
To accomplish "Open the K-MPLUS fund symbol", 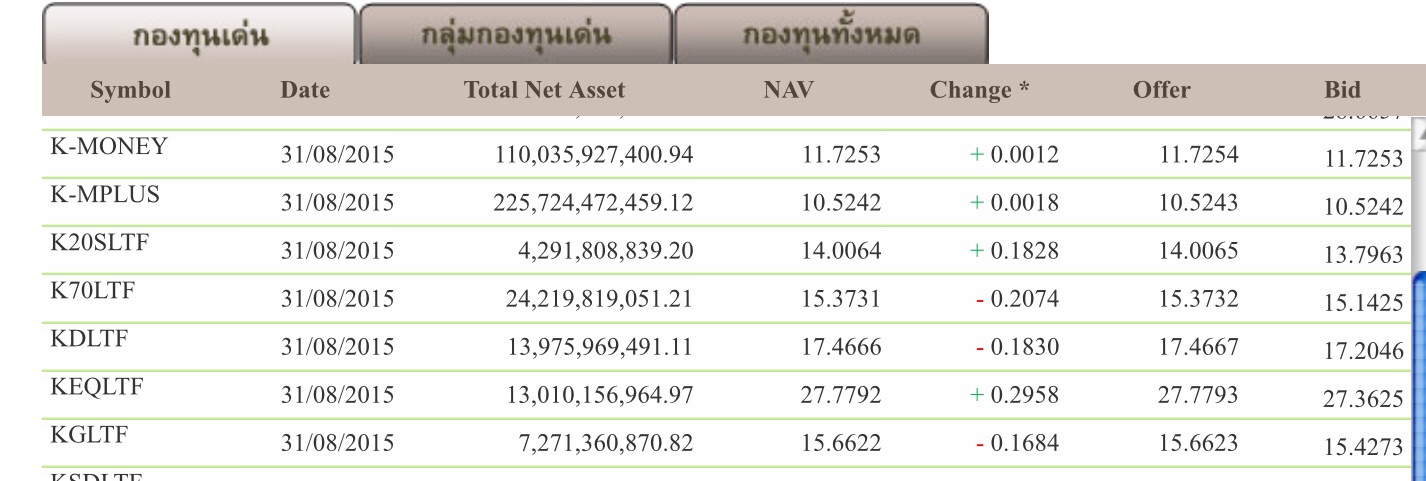I will point(104,195).
